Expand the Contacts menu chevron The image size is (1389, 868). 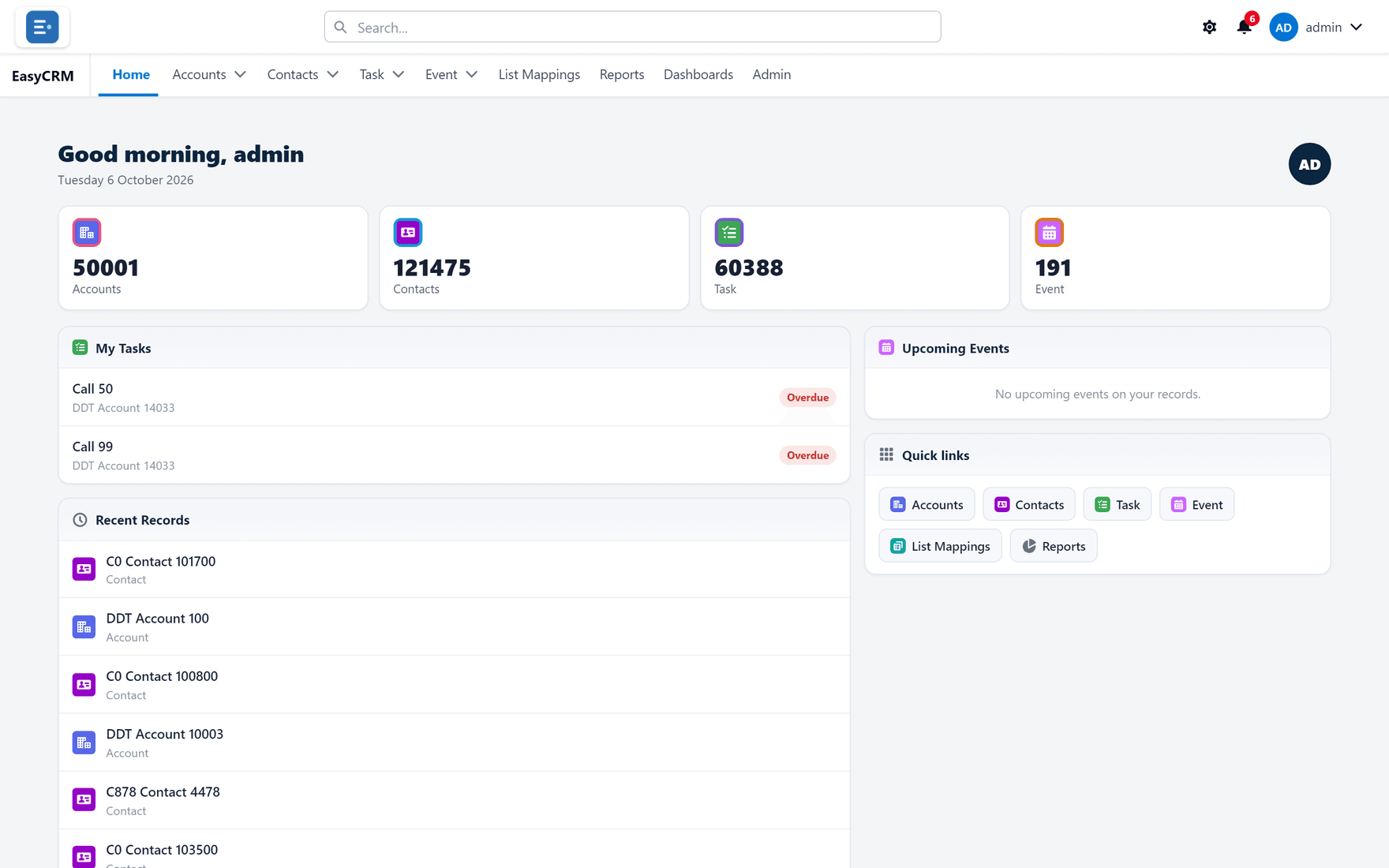coord(332,74)
